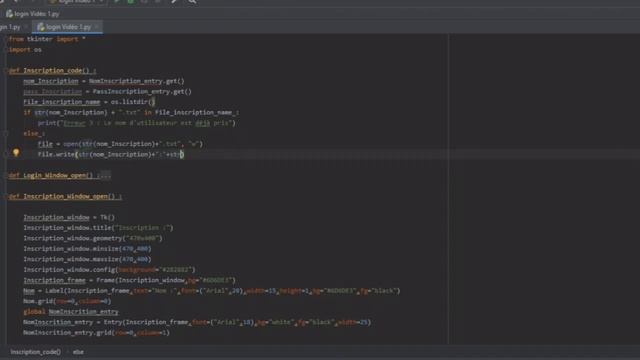Screen dimensions: 640x360
Task: Click the green debug bug icon in toolbar
Action: coord(131,2)
